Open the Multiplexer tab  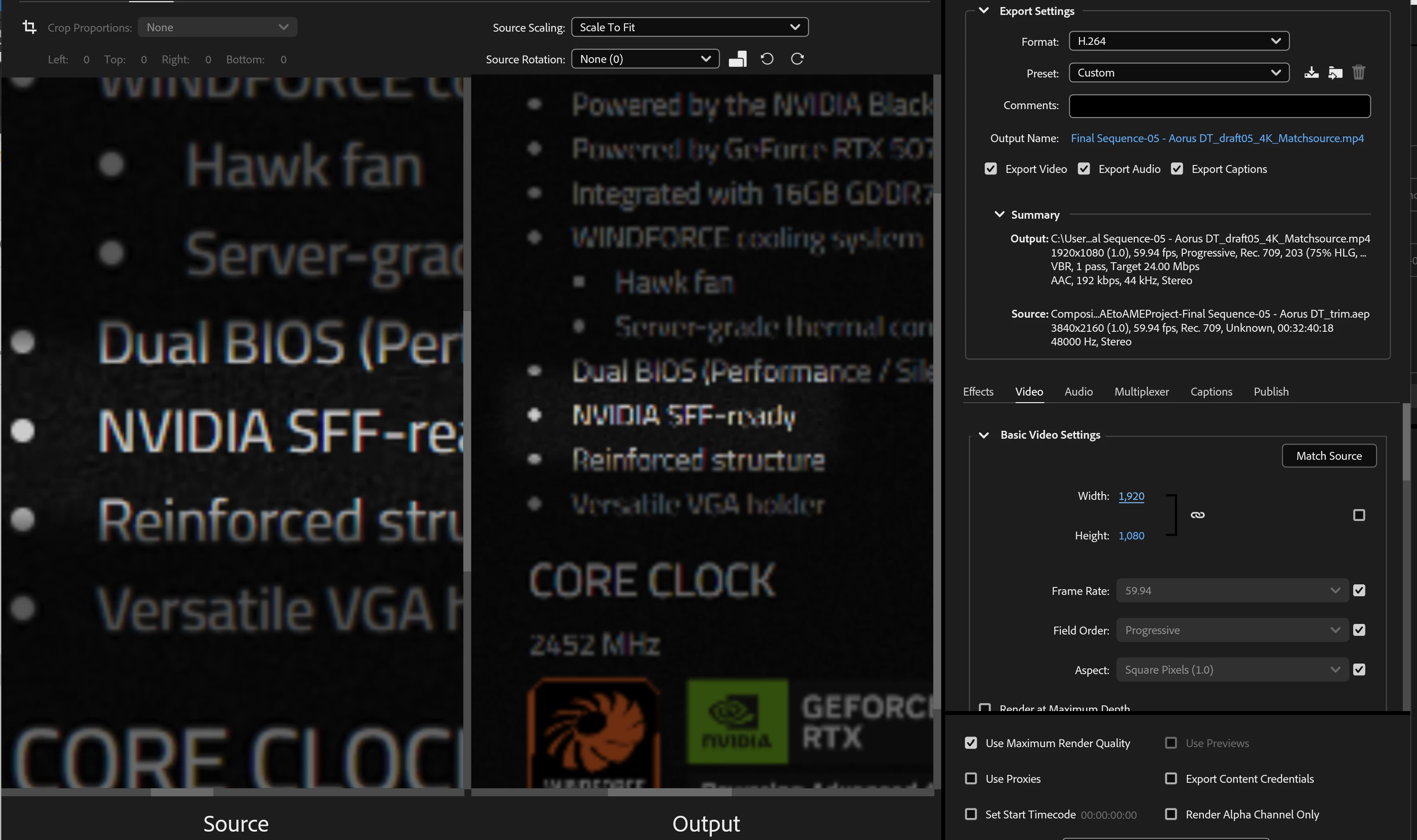[x=1141, y=391]
